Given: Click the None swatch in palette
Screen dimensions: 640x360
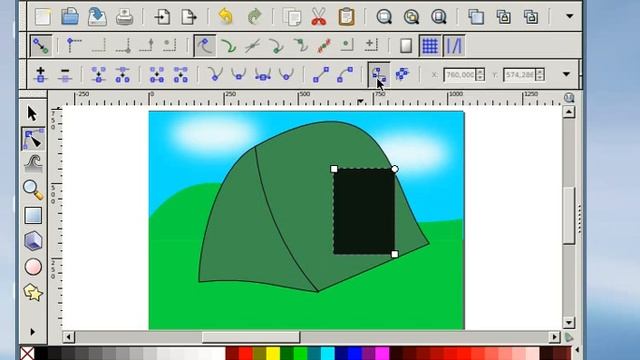Looking at the screenshot, I should [x=27, y=353].
